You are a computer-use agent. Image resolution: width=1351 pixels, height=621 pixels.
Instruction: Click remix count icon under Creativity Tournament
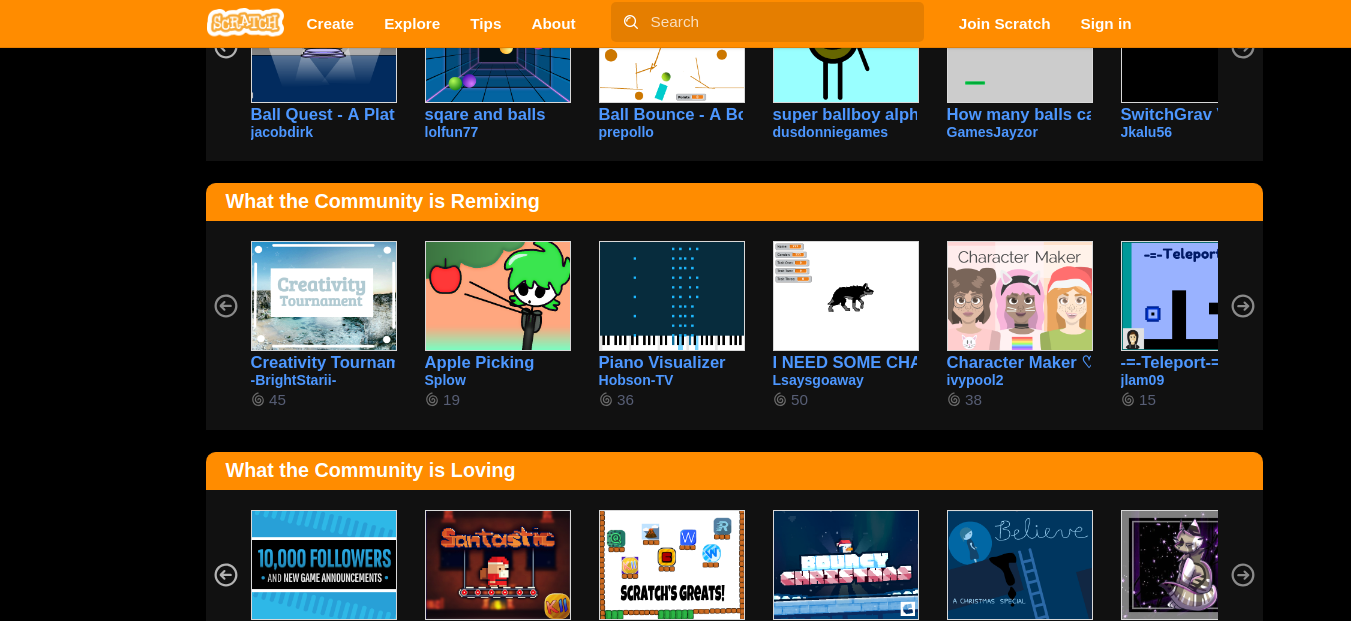pyautogui.click(x=258, y=400)
